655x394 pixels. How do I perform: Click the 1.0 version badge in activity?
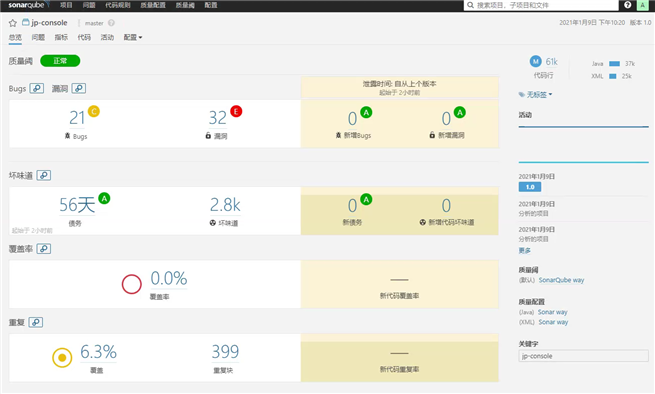pos(530,187)
